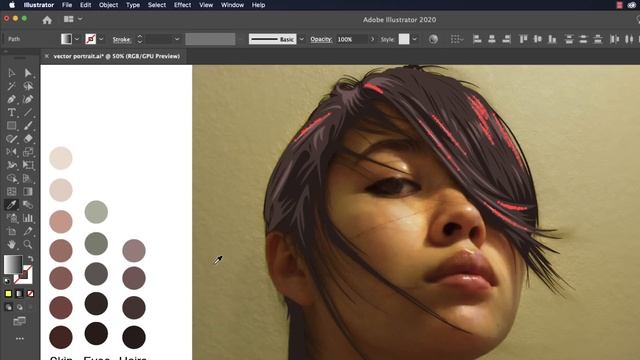The image size is (640, 360).
Task: Open the Basic brush definition dropdown
Action: pyautogui.click(x=301, y=39)
